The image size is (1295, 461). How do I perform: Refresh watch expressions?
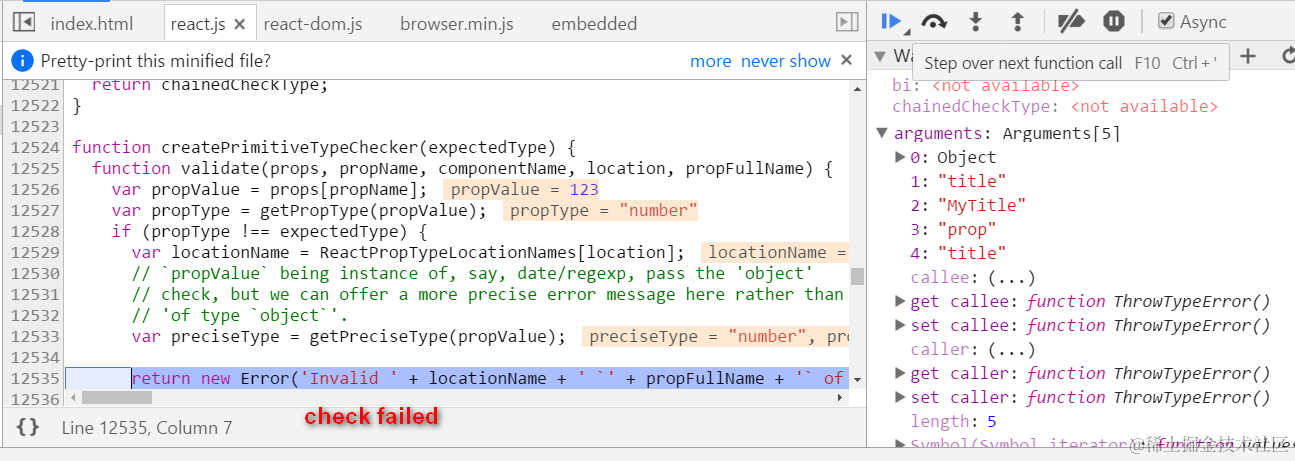pos(1287,56)
